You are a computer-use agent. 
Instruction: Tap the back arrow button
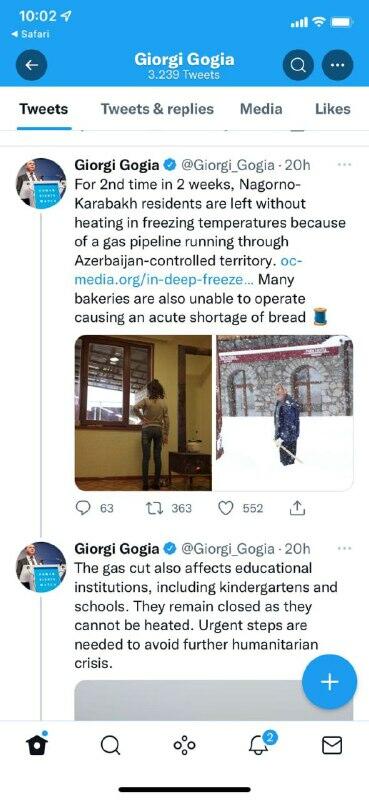coord(32,65)
